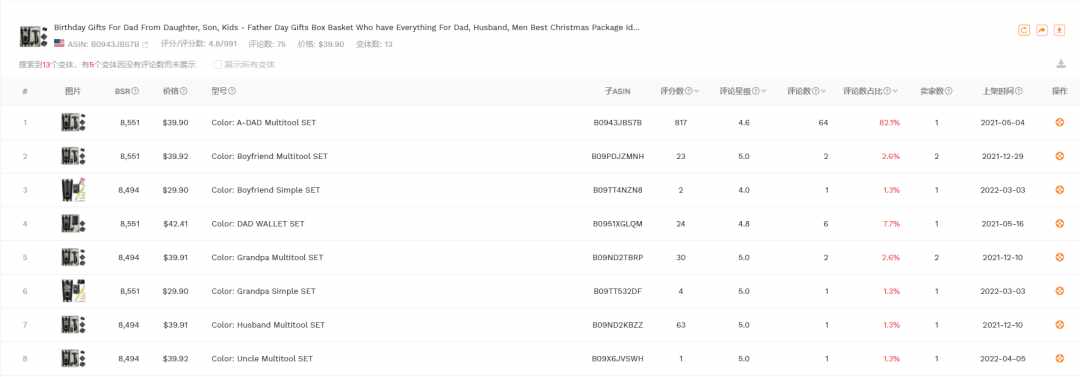Click the orange share arrow icon
1080x377 pixels.
click(x=1042, y=30)
